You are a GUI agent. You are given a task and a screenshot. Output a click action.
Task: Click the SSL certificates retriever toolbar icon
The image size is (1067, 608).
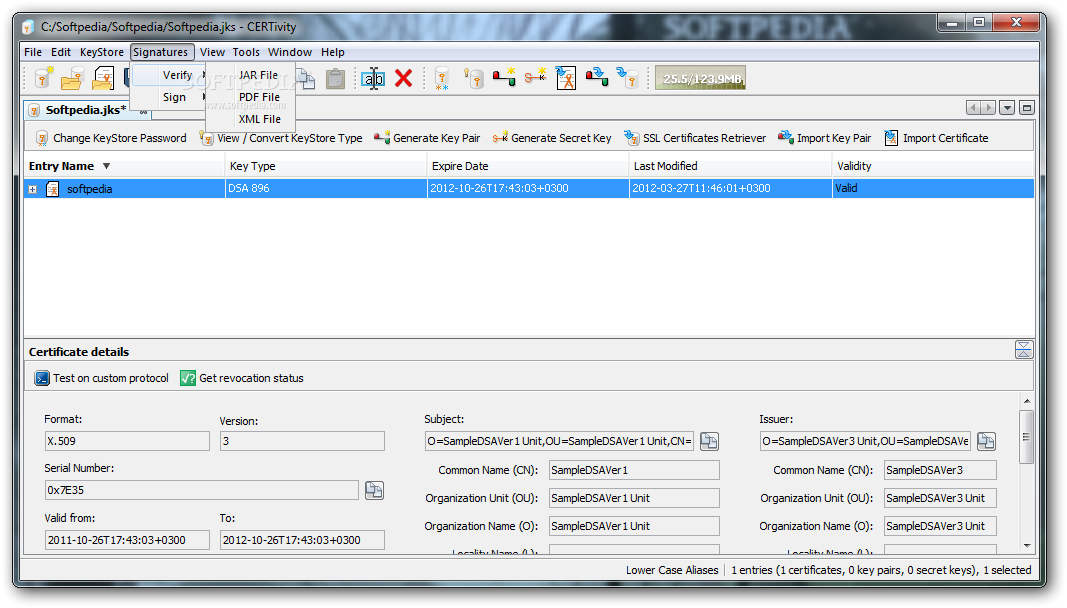click(627, 78)
